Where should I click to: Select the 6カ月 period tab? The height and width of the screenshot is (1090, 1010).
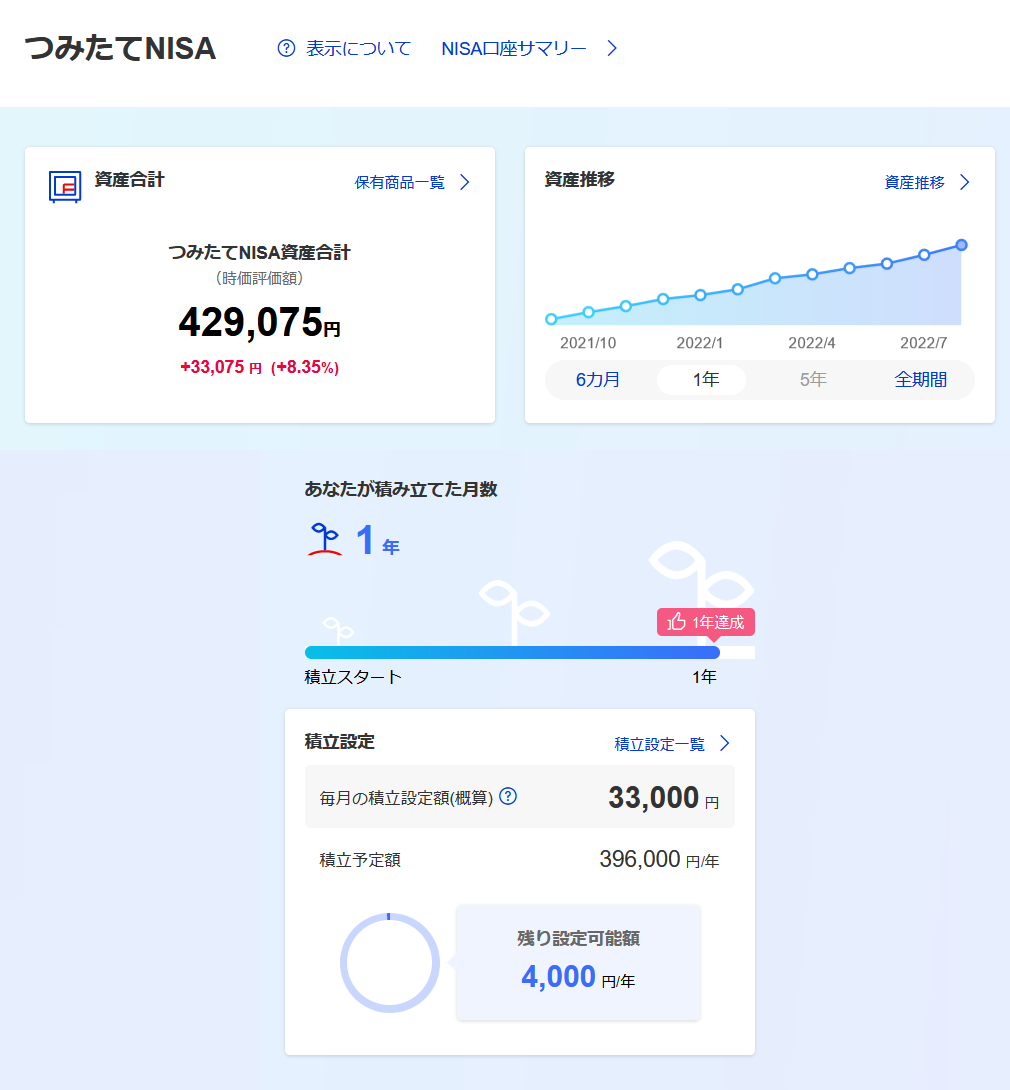(598, 380)
